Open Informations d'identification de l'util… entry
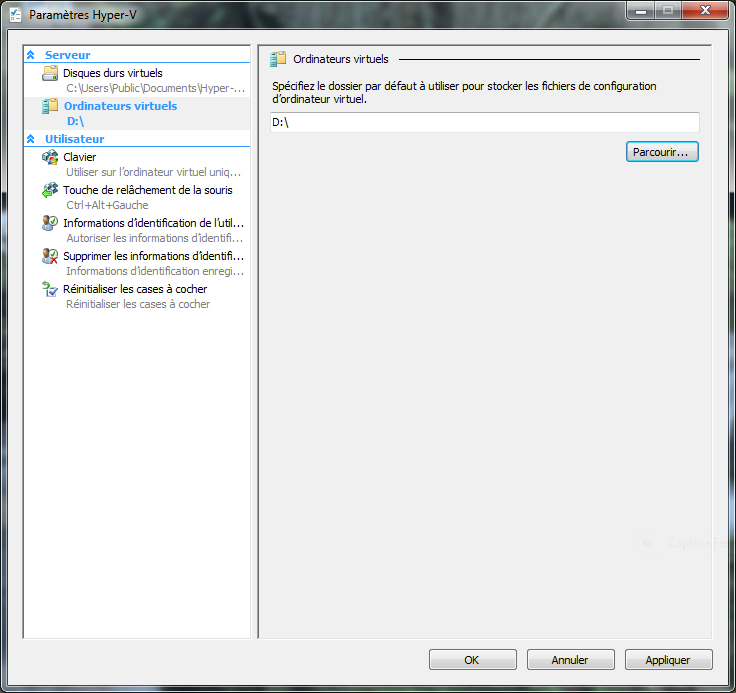736x693 pixels. pos(153,223)
